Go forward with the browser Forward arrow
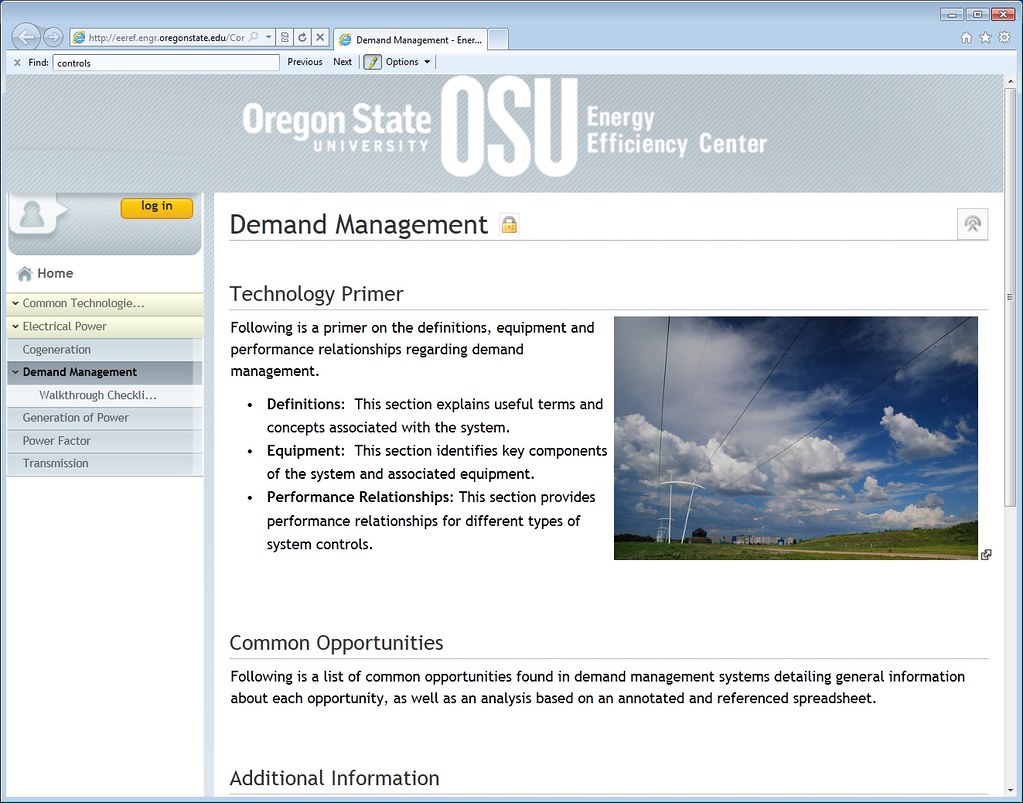 pos(53,37)
